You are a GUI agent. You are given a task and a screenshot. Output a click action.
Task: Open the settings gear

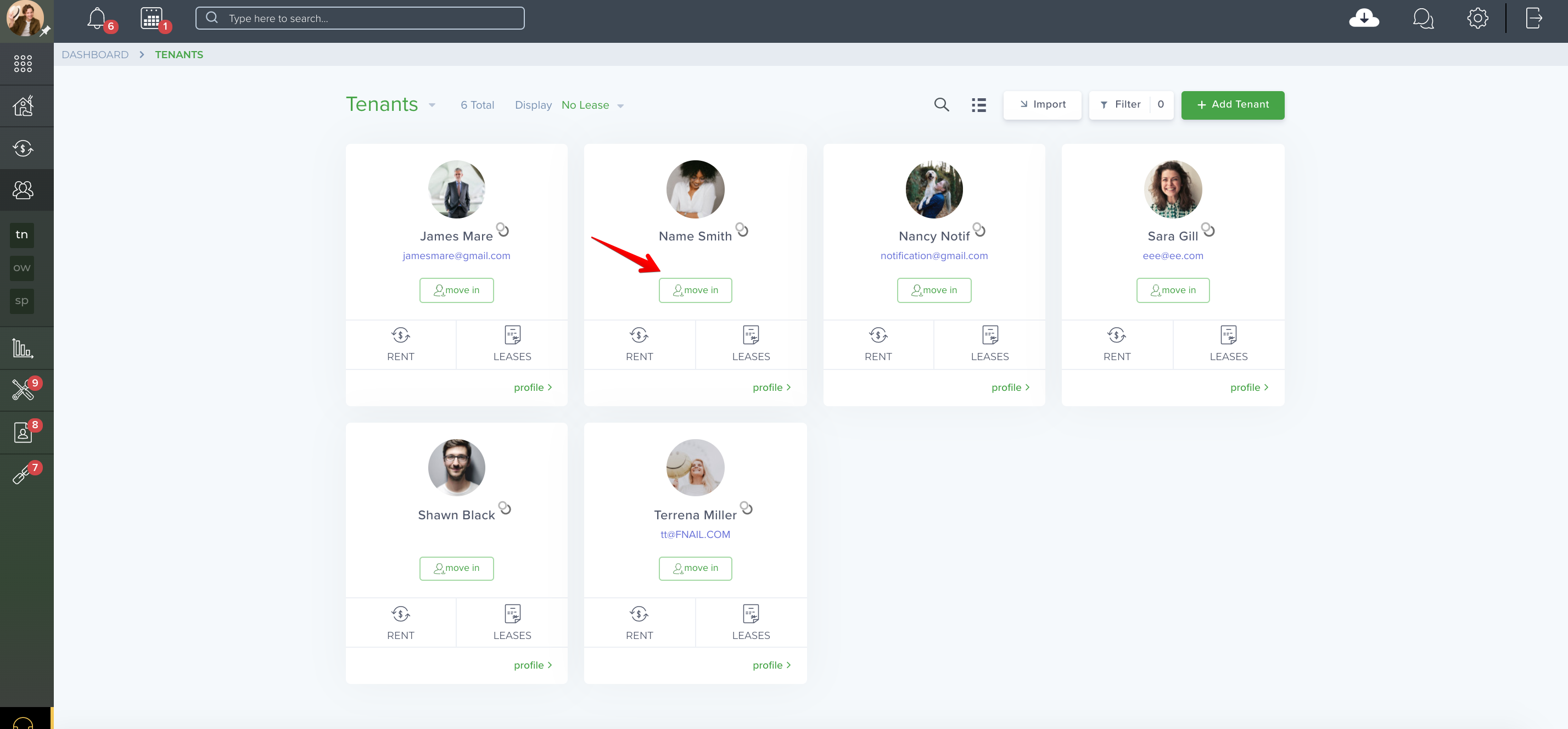pyautogui.click(x=1477, y=18)
